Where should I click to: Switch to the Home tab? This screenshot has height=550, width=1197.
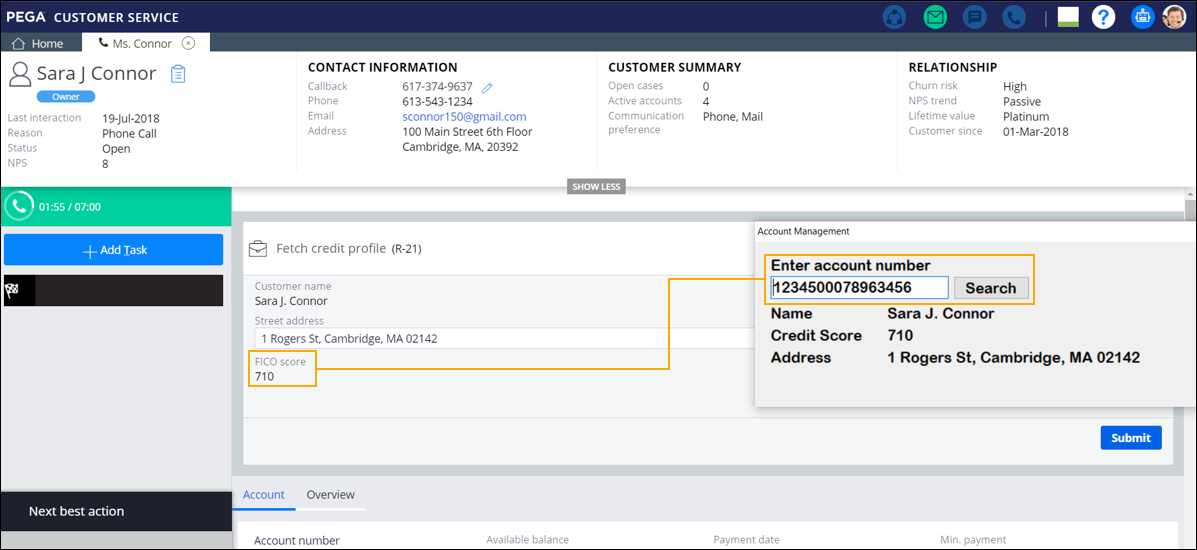click(38, 44)
